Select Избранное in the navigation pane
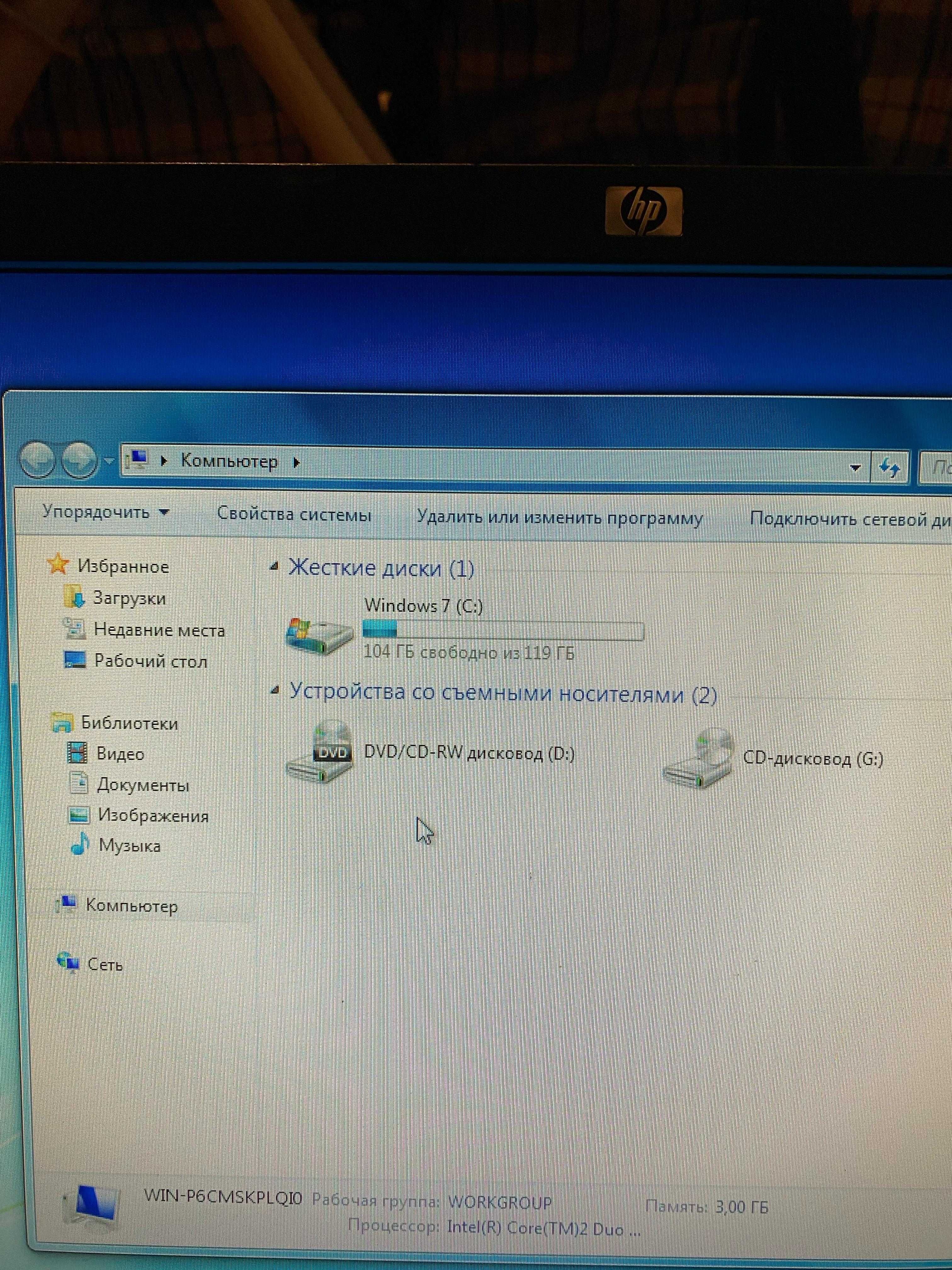952x1270 pixels. 123,567
